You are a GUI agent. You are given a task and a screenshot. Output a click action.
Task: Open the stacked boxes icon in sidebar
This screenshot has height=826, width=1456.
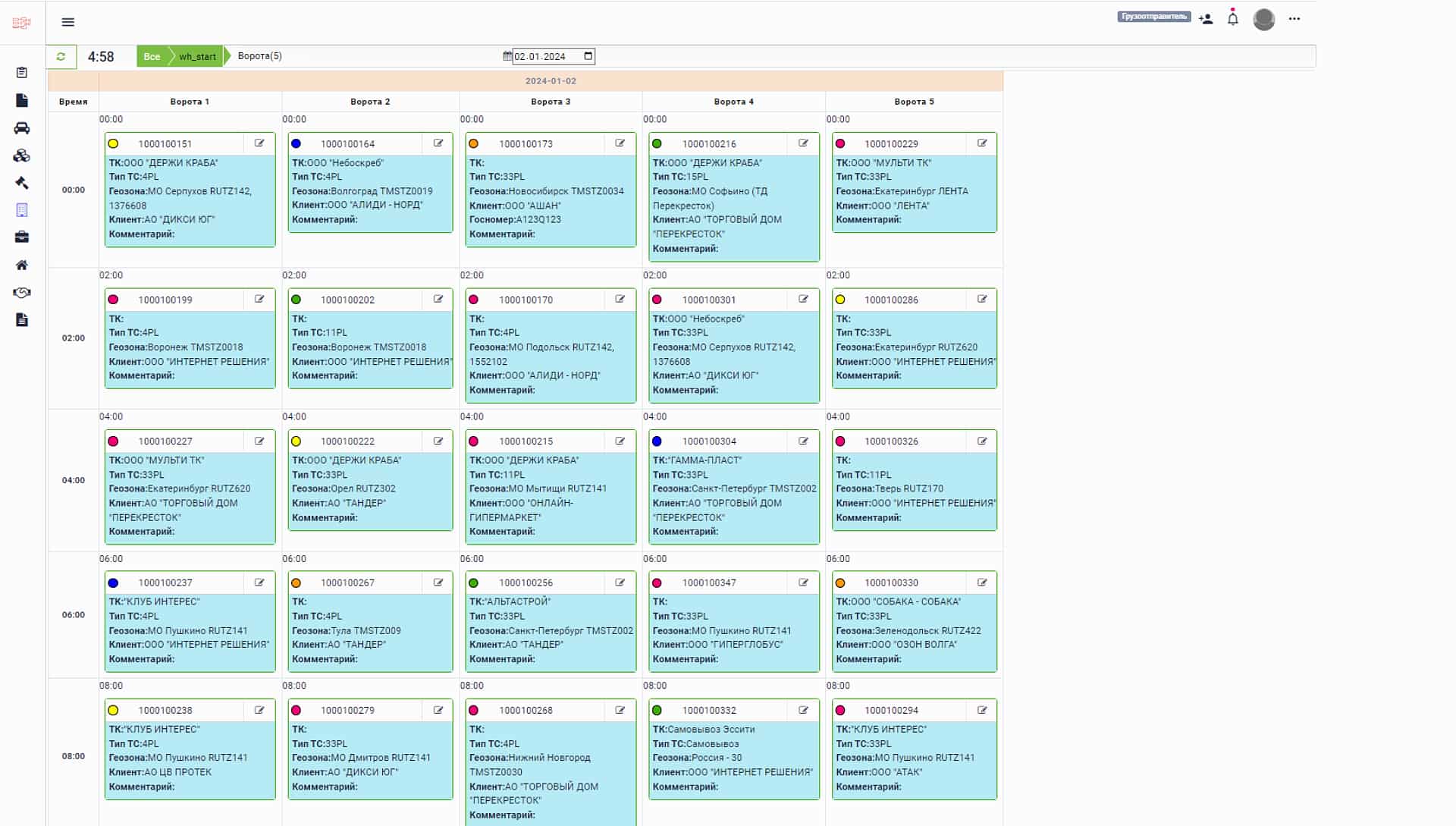[x=22, y=155]
